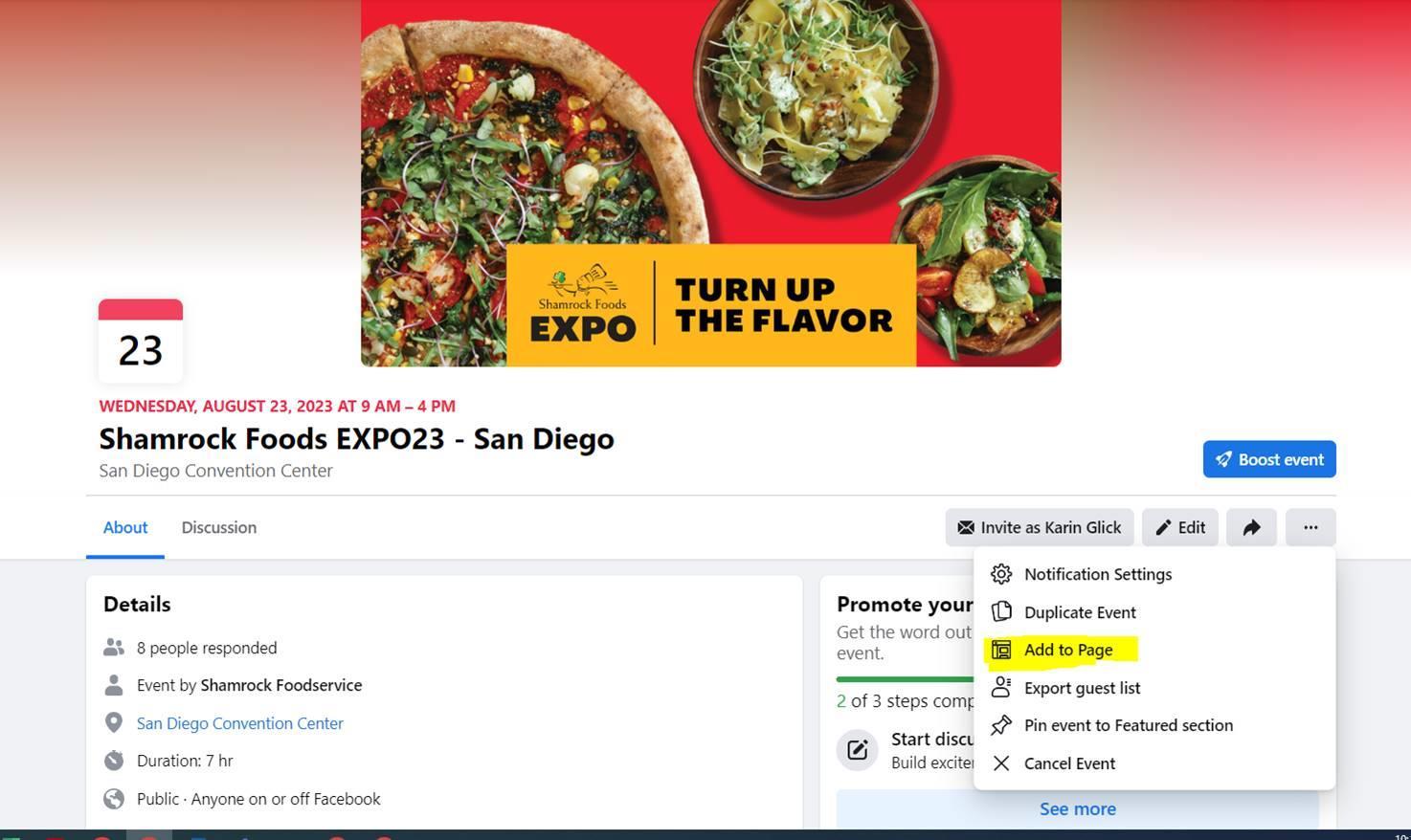Click Invite as Karin Glick button
This screenshot has height=840, width=1411.
tap(1040, 527)
